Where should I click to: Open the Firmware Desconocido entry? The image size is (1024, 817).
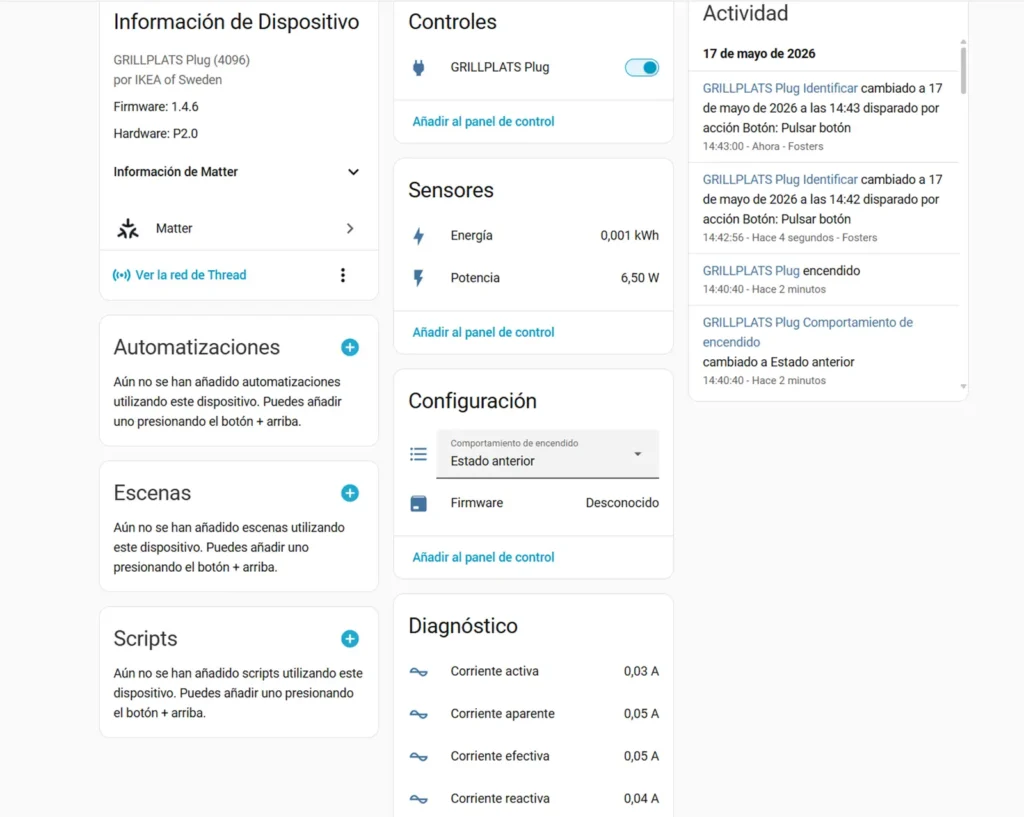click(x=534, y=504)
